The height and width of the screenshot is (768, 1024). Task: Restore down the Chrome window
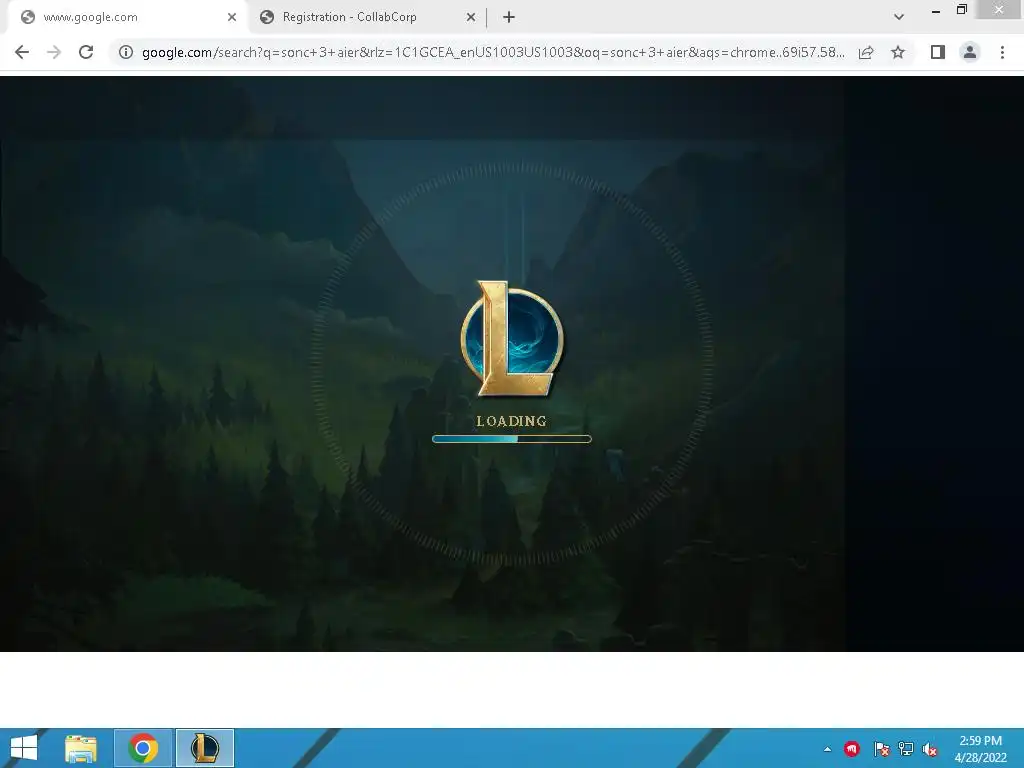(961, 9)
